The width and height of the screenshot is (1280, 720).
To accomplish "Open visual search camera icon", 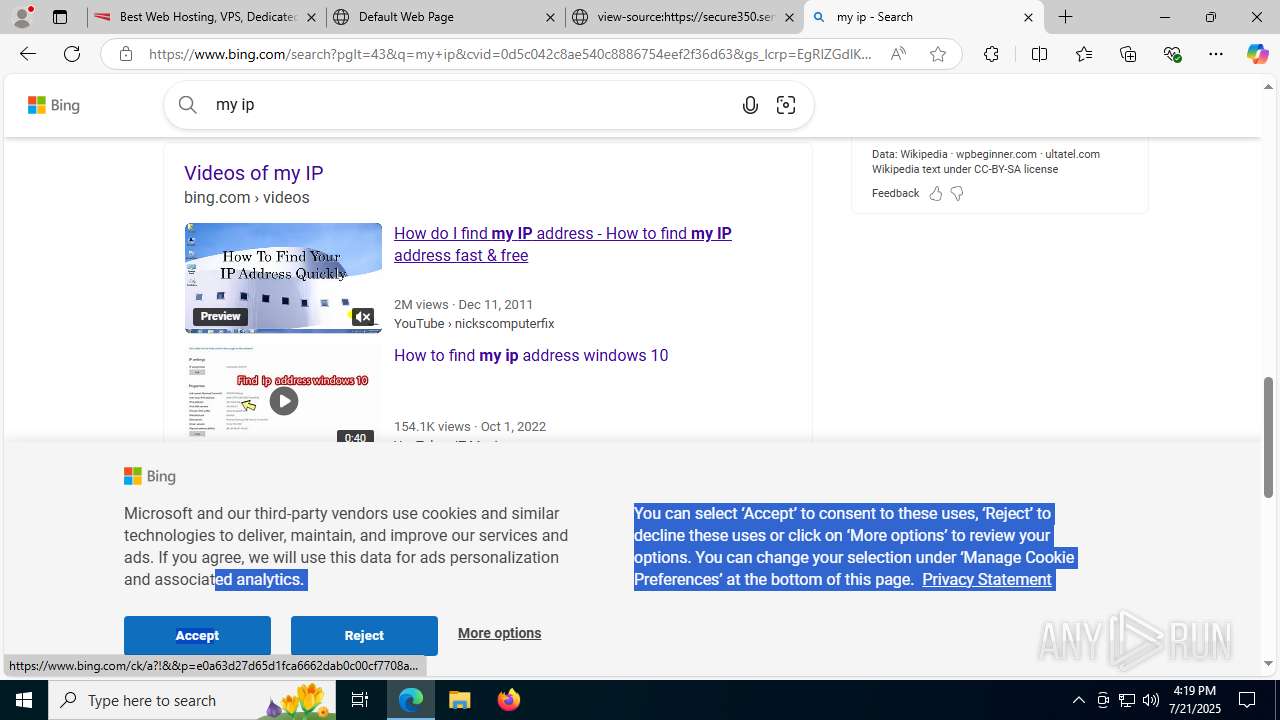I will pyautogui.click(x=786, y=105).
